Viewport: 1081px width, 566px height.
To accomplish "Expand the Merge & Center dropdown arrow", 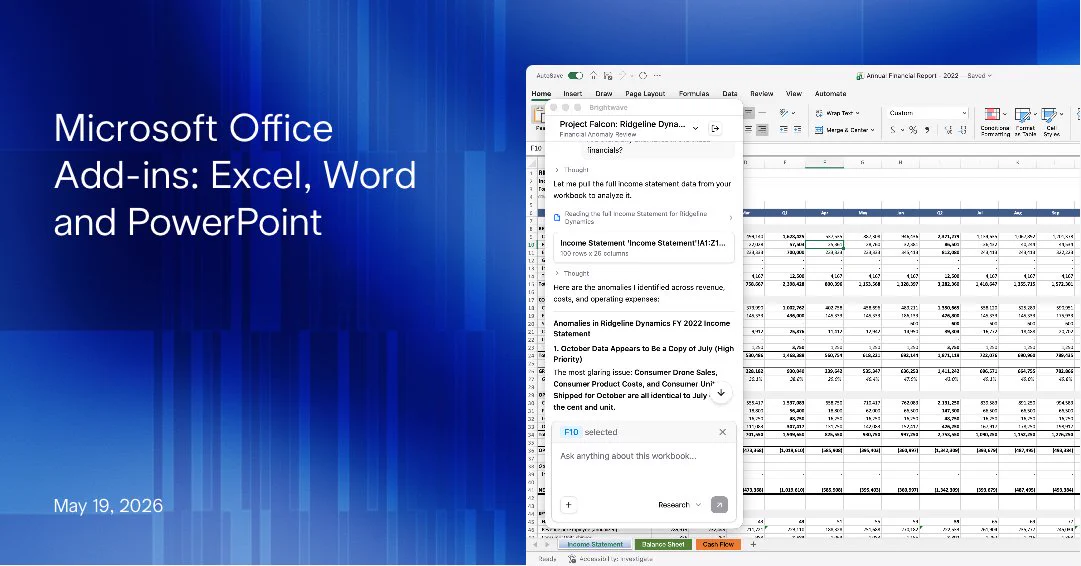I will 873,130.
